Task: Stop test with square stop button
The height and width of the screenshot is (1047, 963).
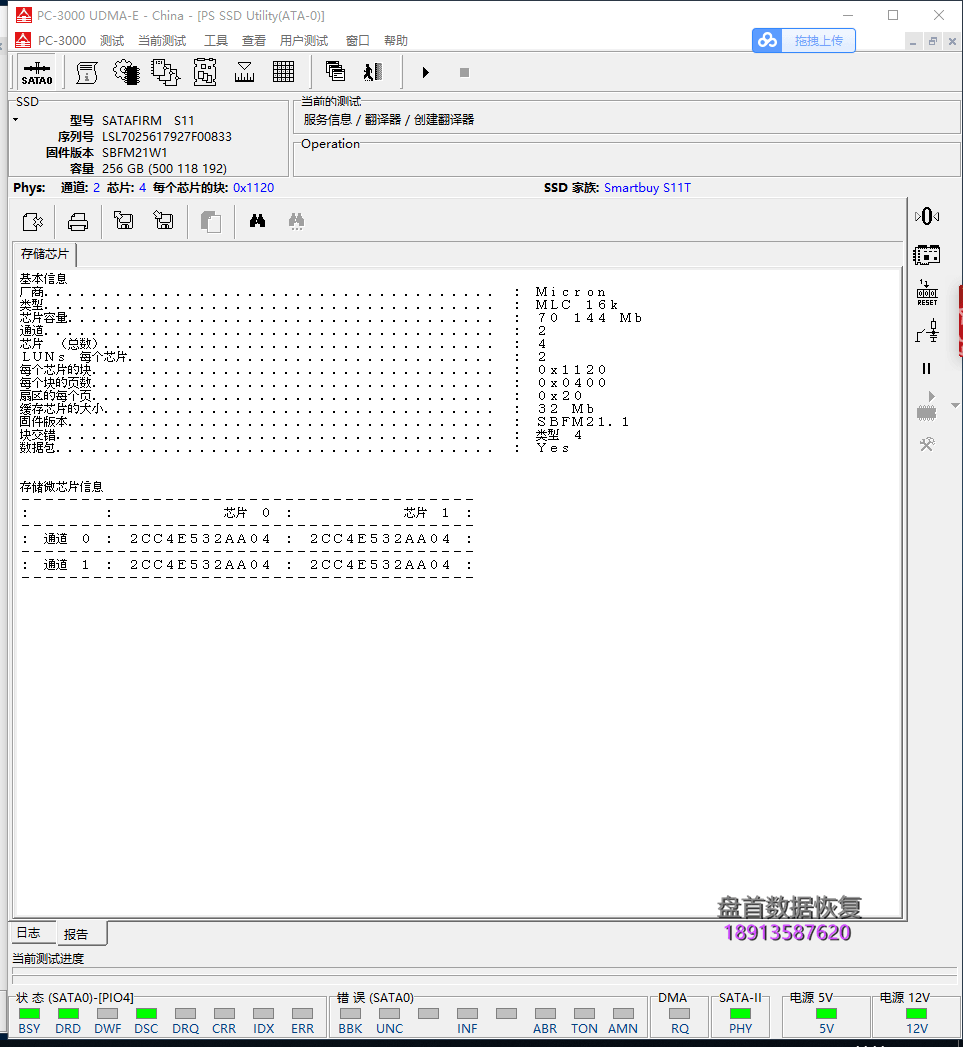Action: [x=464, y=72]
